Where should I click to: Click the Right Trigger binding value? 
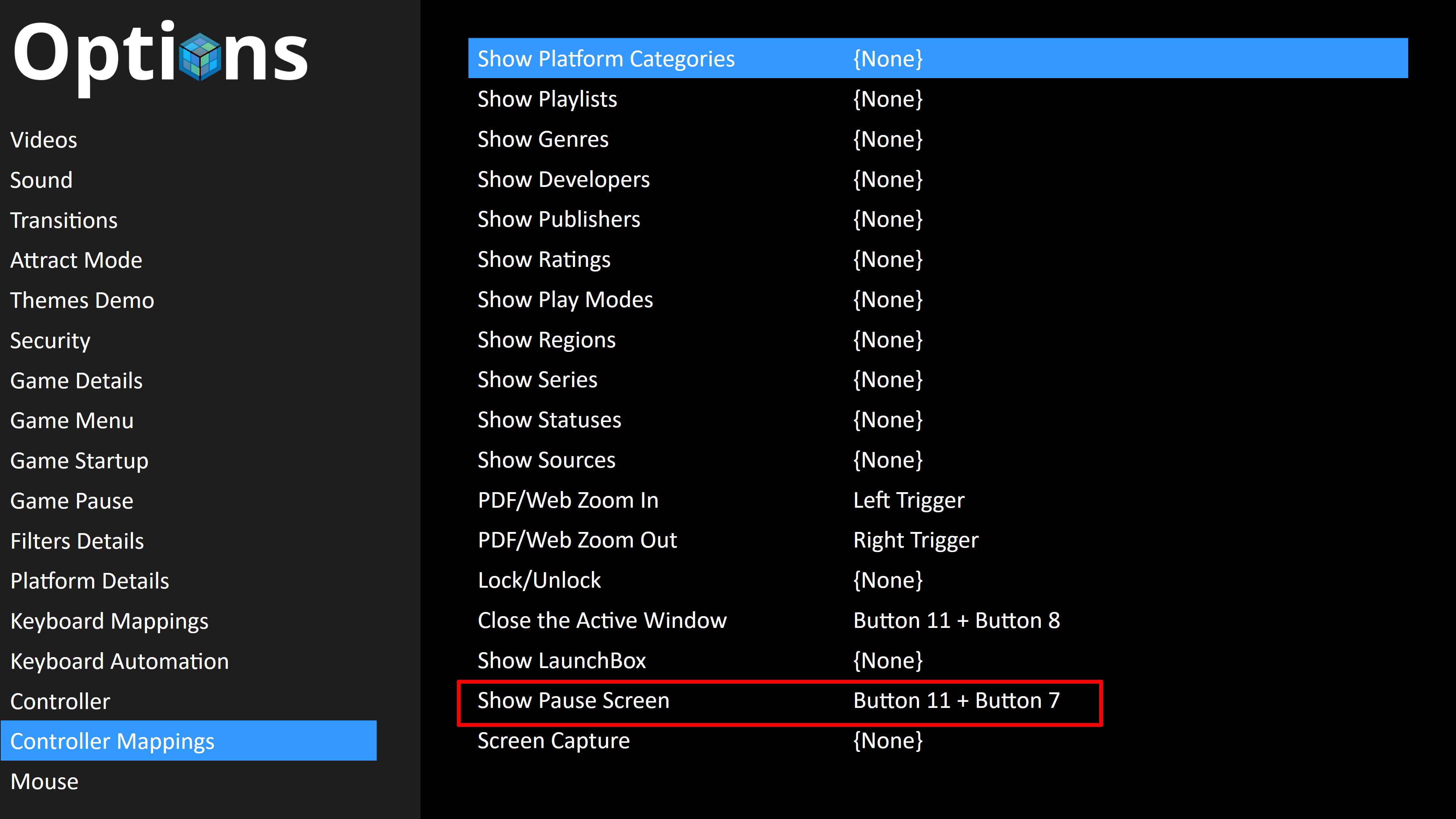point(916,541)
